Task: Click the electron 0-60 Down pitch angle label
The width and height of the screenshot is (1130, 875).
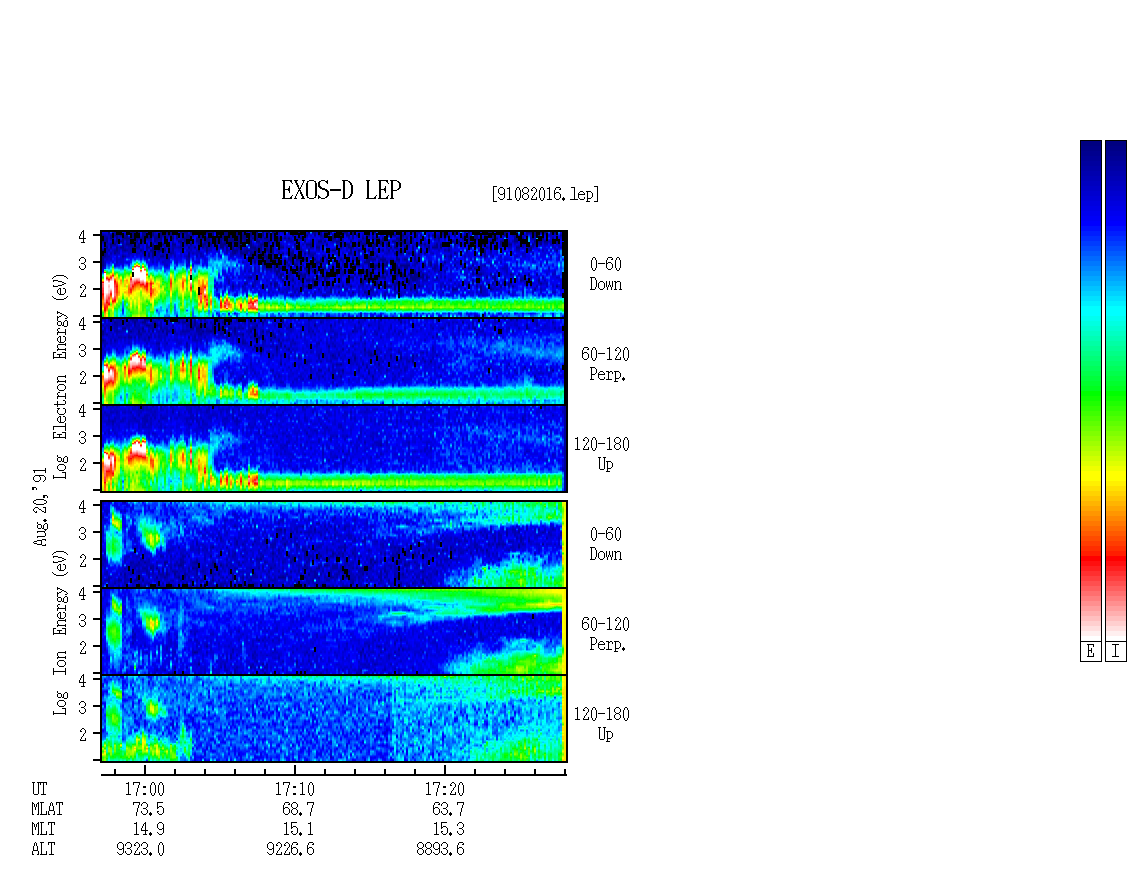Action: pos(605,275)
